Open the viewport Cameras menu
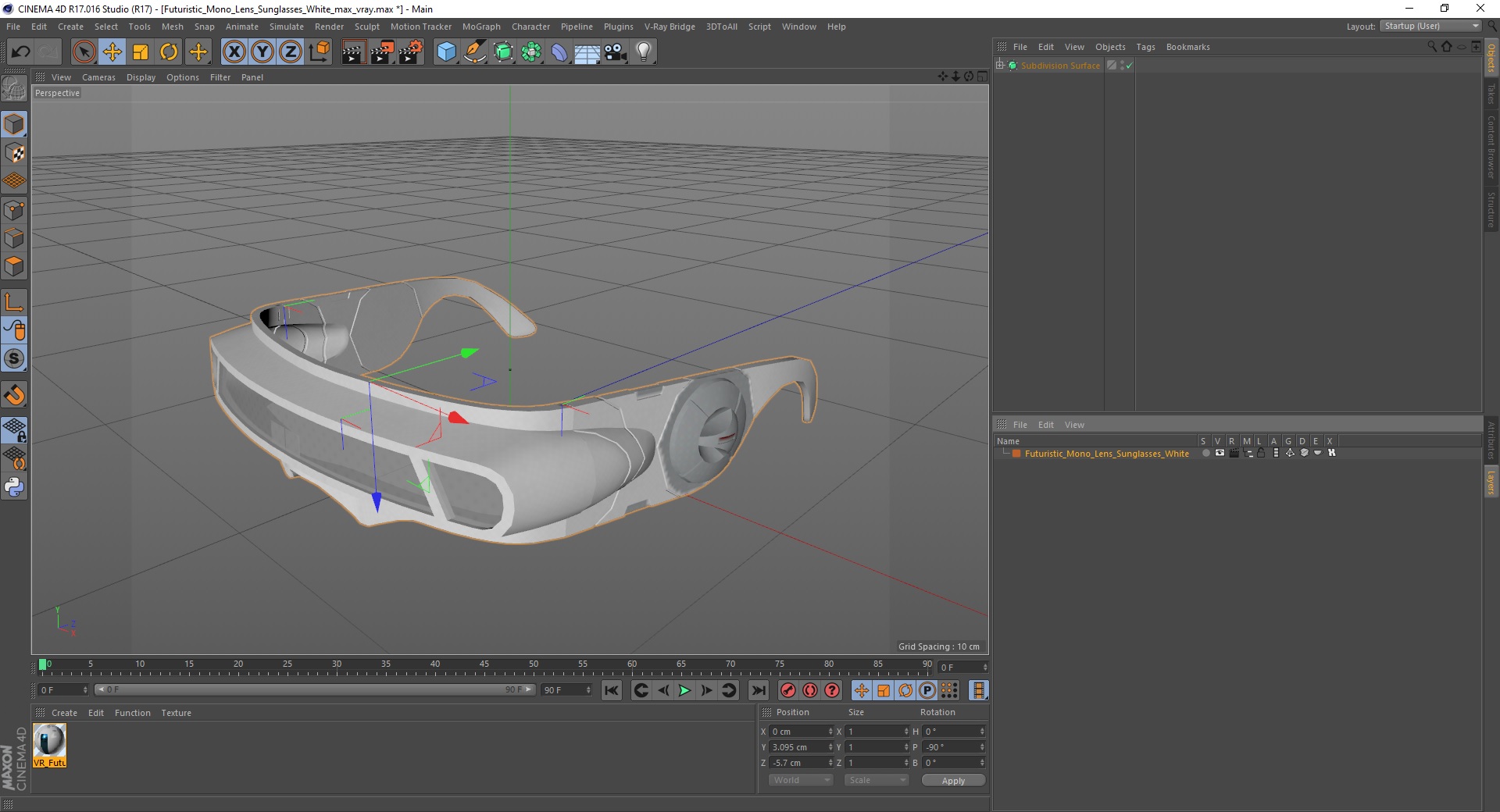 tap(98, 77)
